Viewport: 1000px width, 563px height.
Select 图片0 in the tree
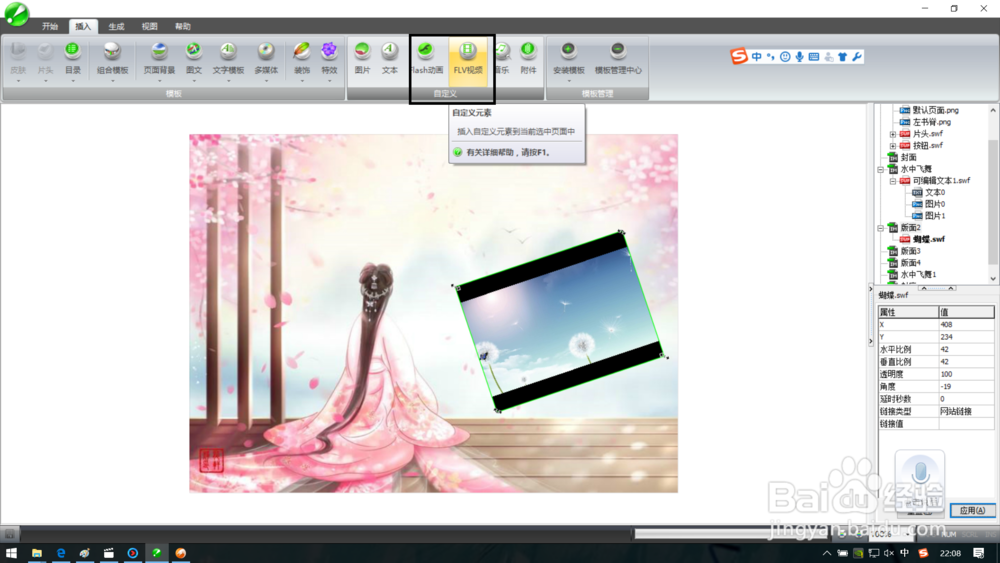(x=935, y=204)
